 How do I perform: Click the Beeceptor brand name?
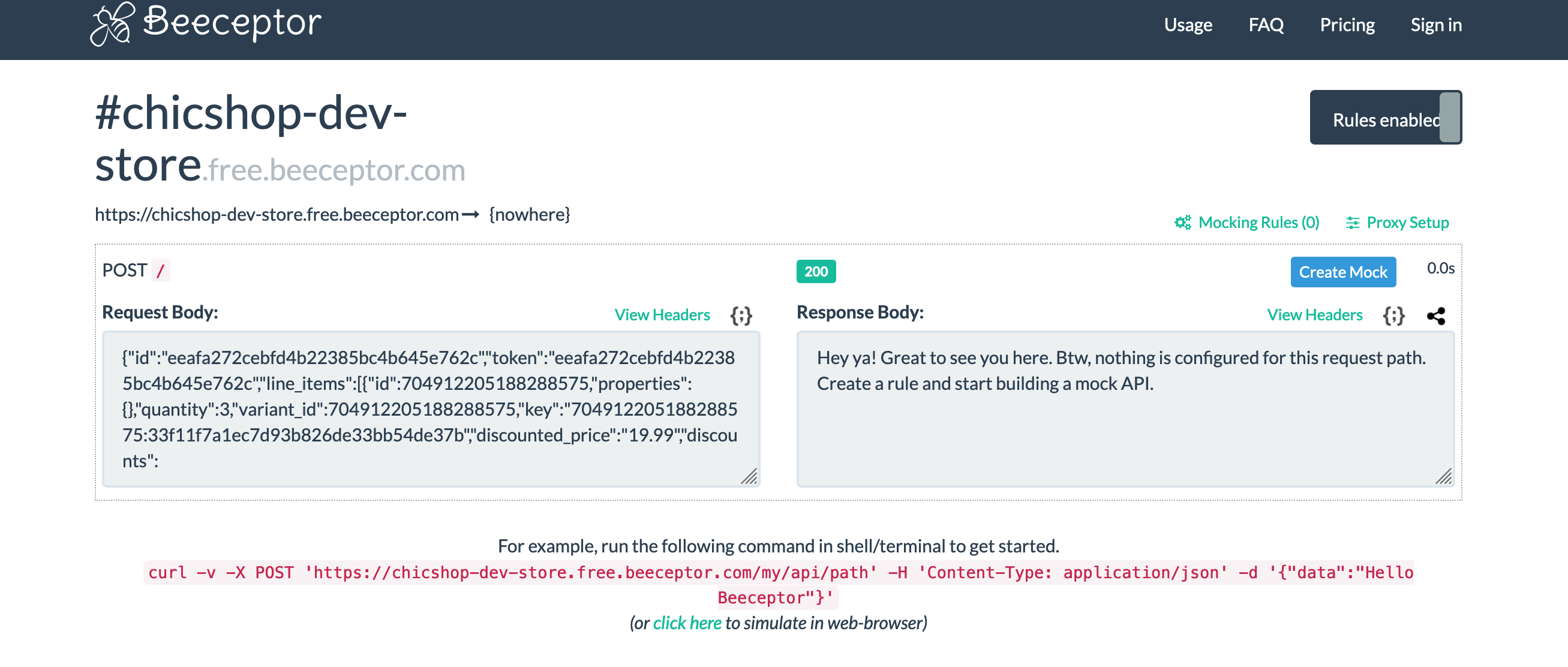pos(232,23)
